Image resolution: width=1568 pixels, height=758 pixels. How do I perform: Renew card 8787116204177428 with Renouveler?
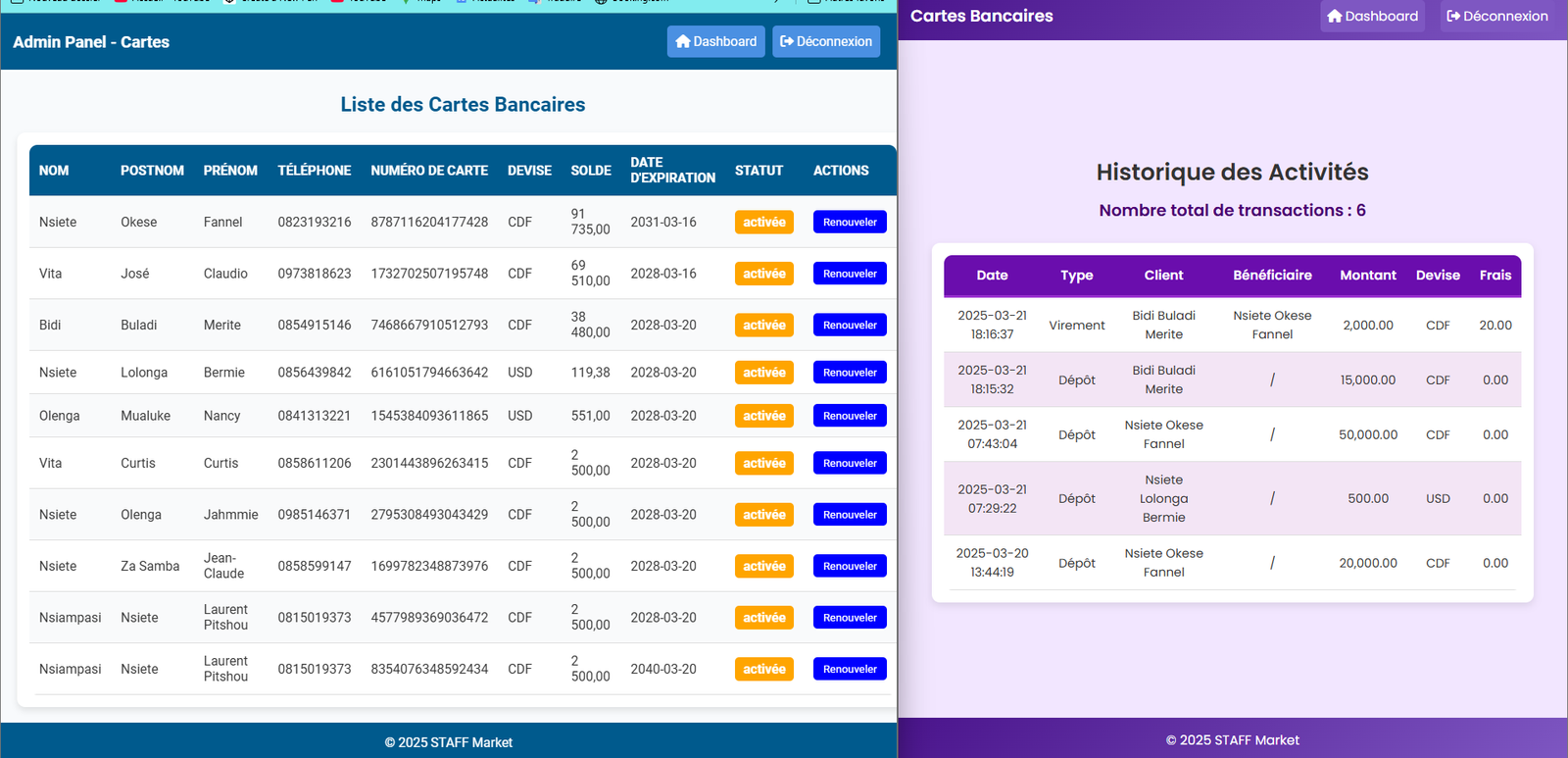coord(850,223)
